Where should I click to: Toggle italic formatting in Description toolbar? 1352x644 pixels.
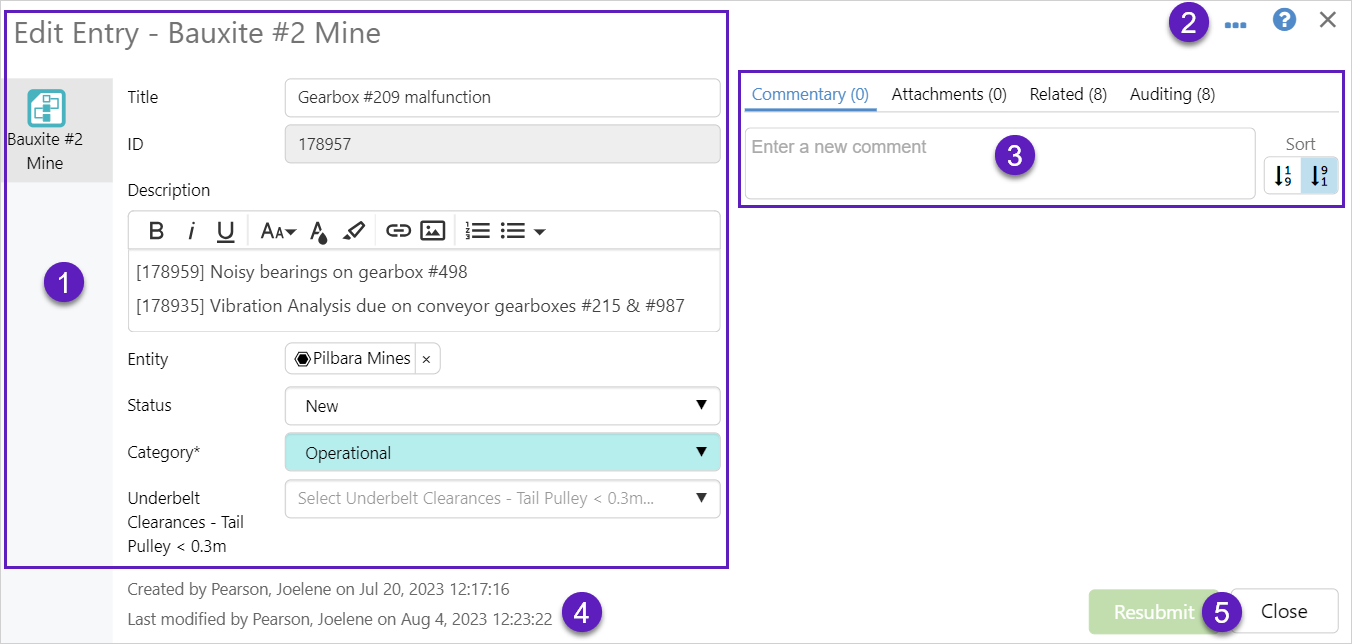coord(191,231)
